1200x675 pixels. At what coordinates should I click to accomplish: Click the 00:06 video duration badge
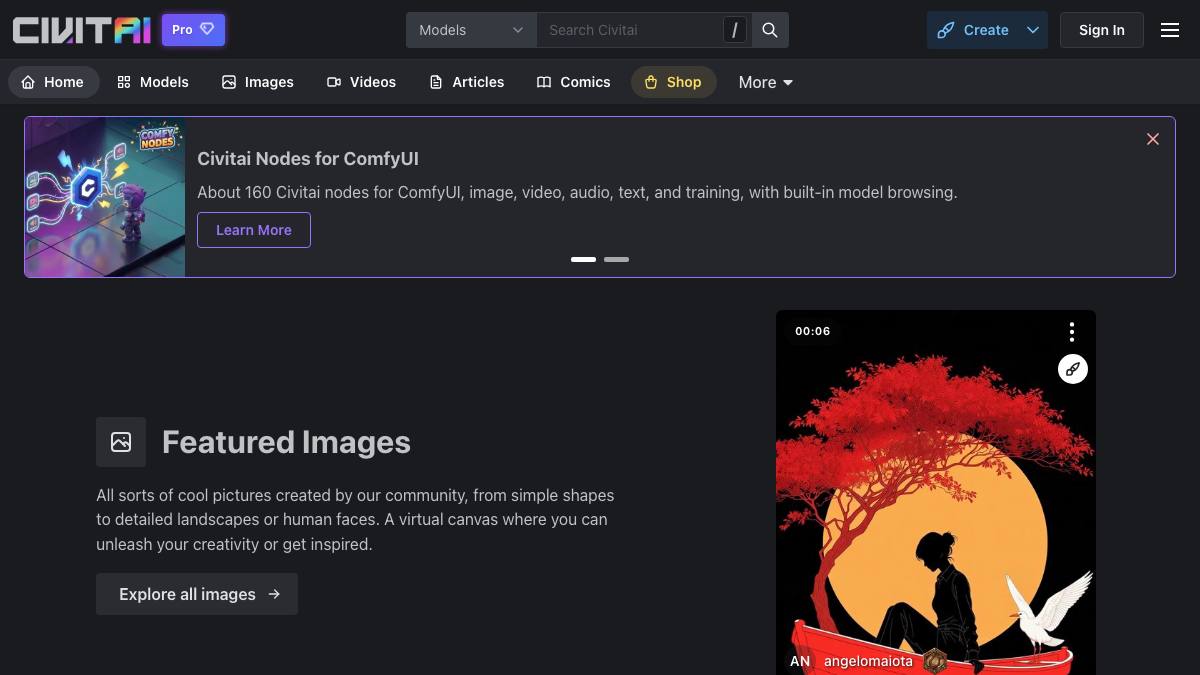(x=813, y=331)
